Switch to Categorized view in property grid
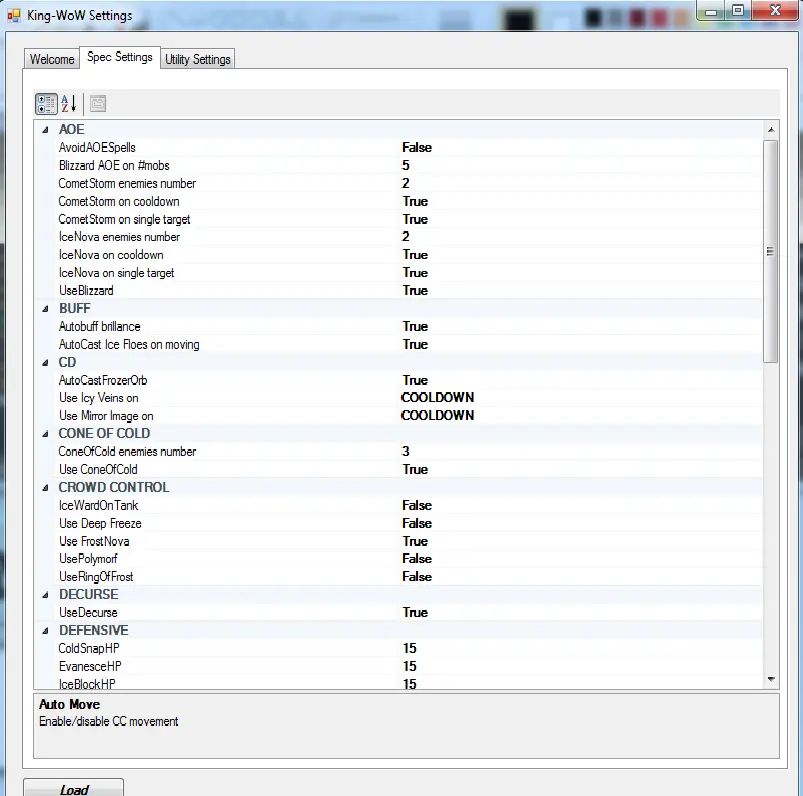Viewport: 803px width, 796px height. 46,104
